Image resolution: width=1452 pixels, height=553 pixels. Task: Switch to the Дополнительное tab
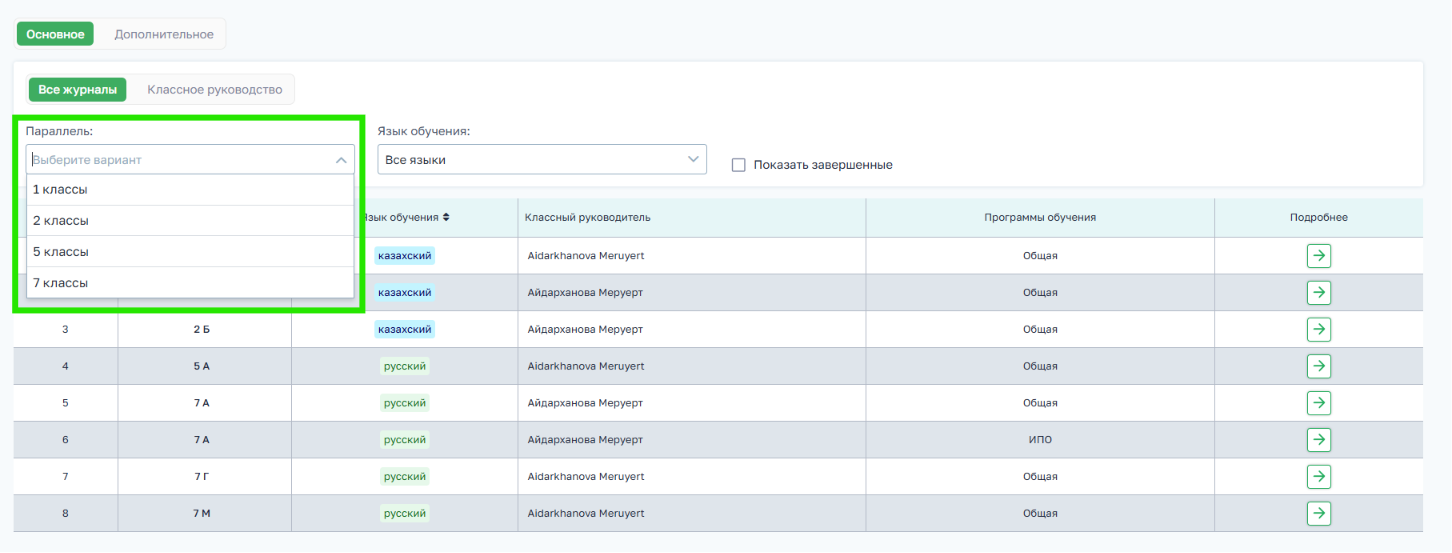[x=164, y=34]
